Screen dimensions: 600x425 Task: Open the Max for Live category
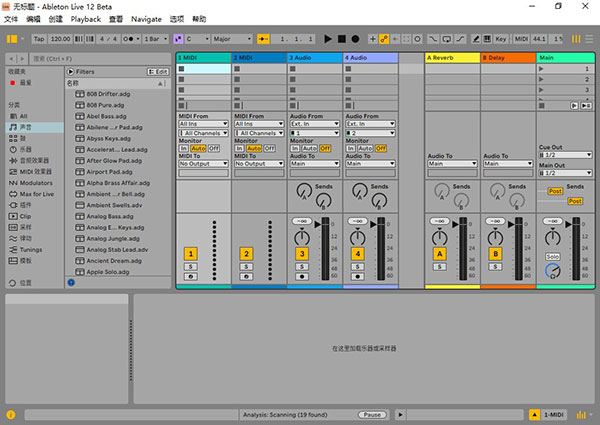pyautogui.click(x=34, y=194)
